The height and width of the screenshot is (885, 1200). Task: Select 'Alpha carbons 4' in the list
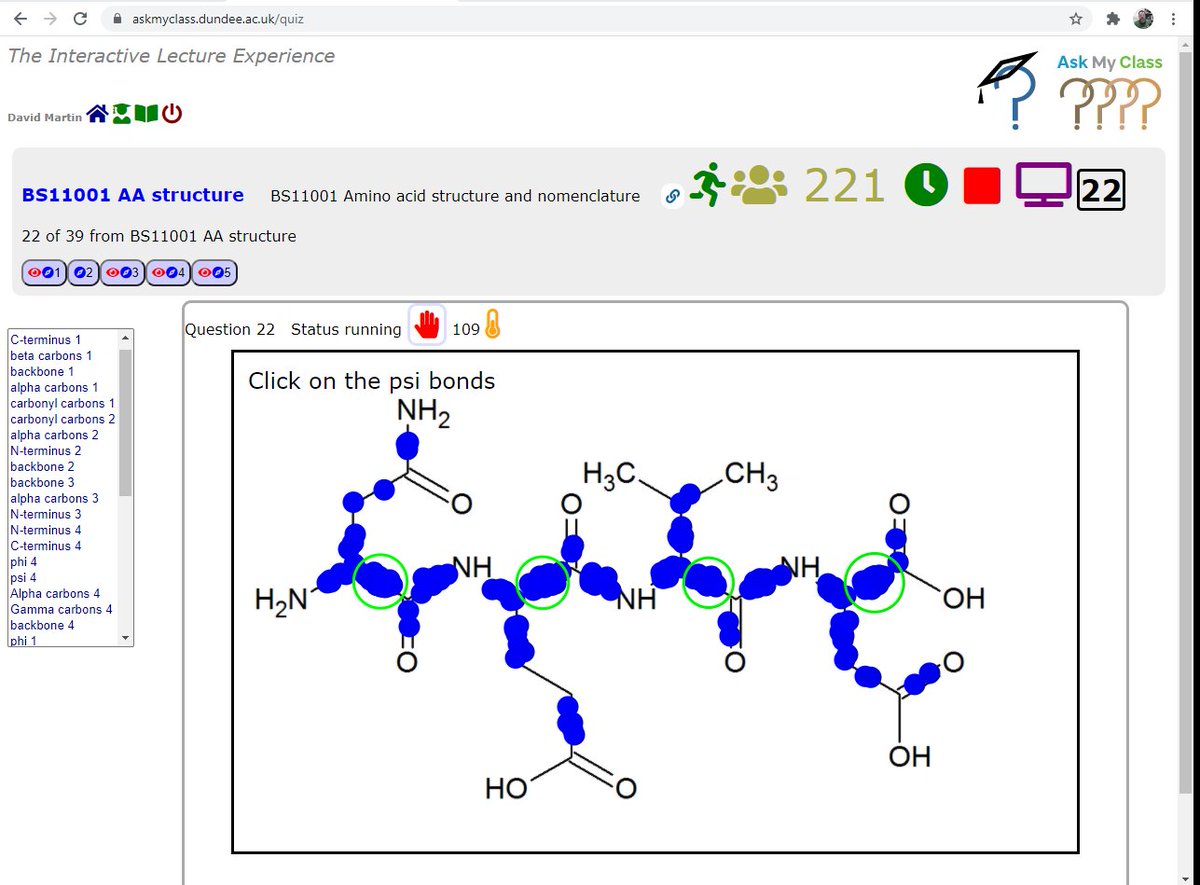(x=55, y=594)
